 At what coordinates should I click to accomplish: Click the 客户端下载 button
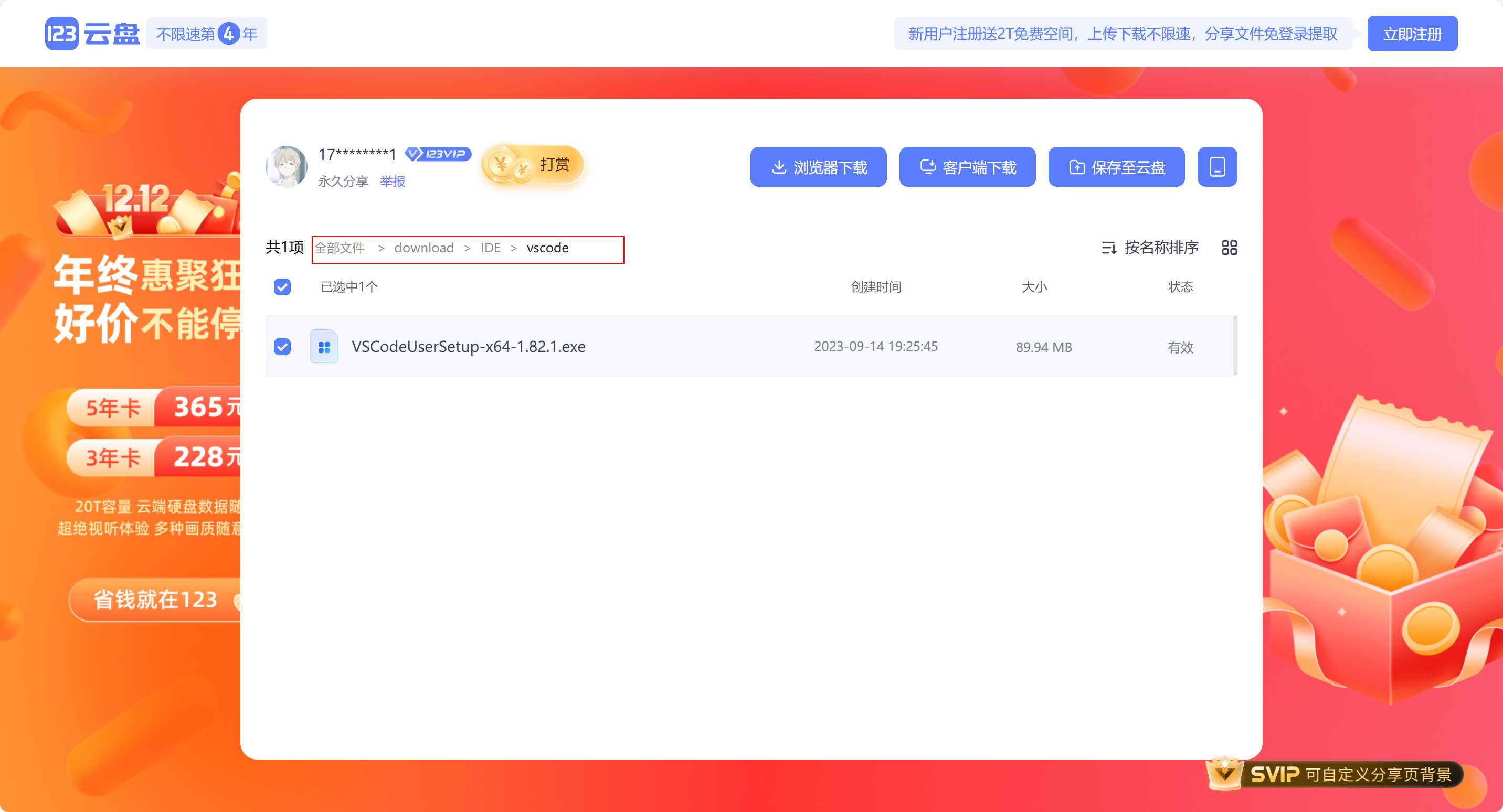[967, 167]
